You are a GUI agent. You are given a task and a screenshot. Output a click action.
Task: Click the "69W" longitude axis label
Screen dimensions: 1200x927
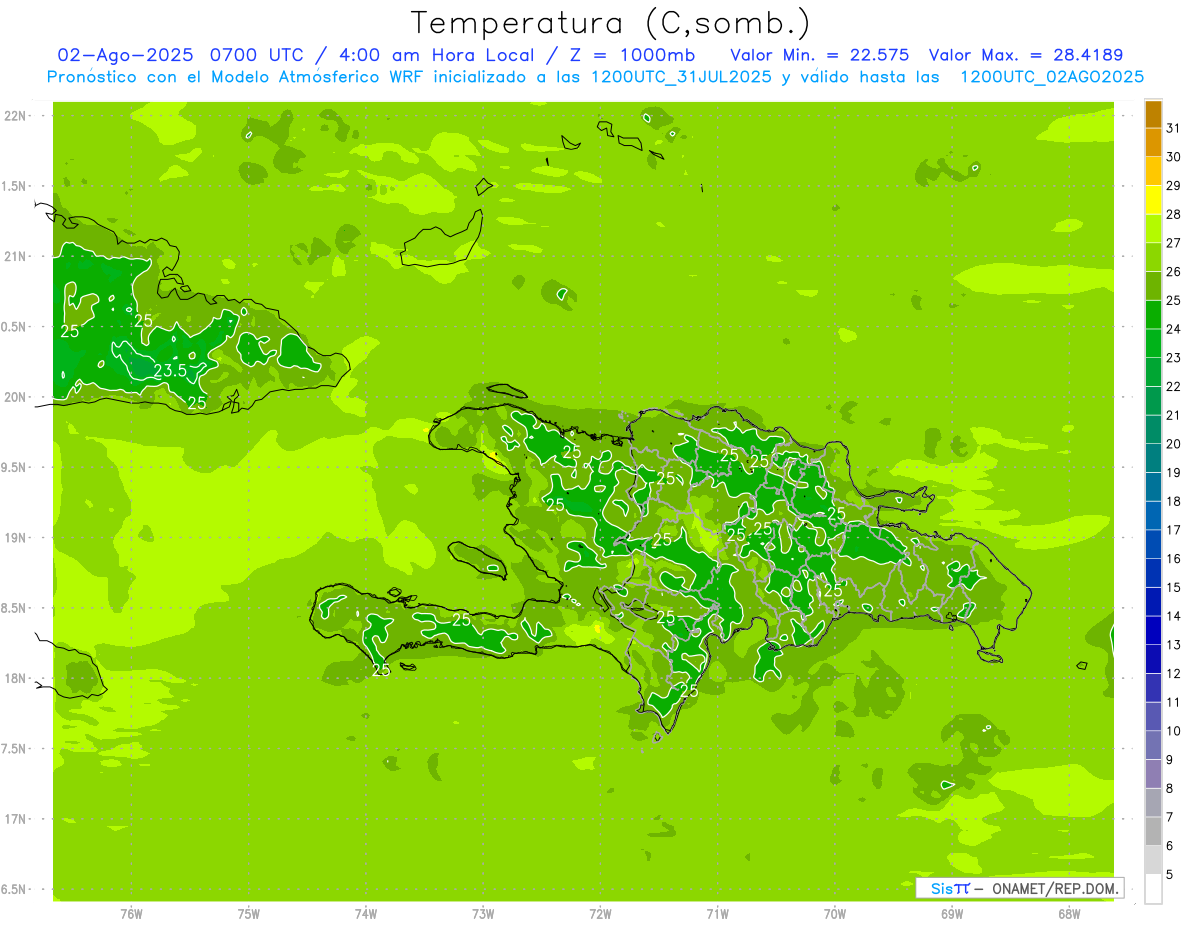coord(952,913)
